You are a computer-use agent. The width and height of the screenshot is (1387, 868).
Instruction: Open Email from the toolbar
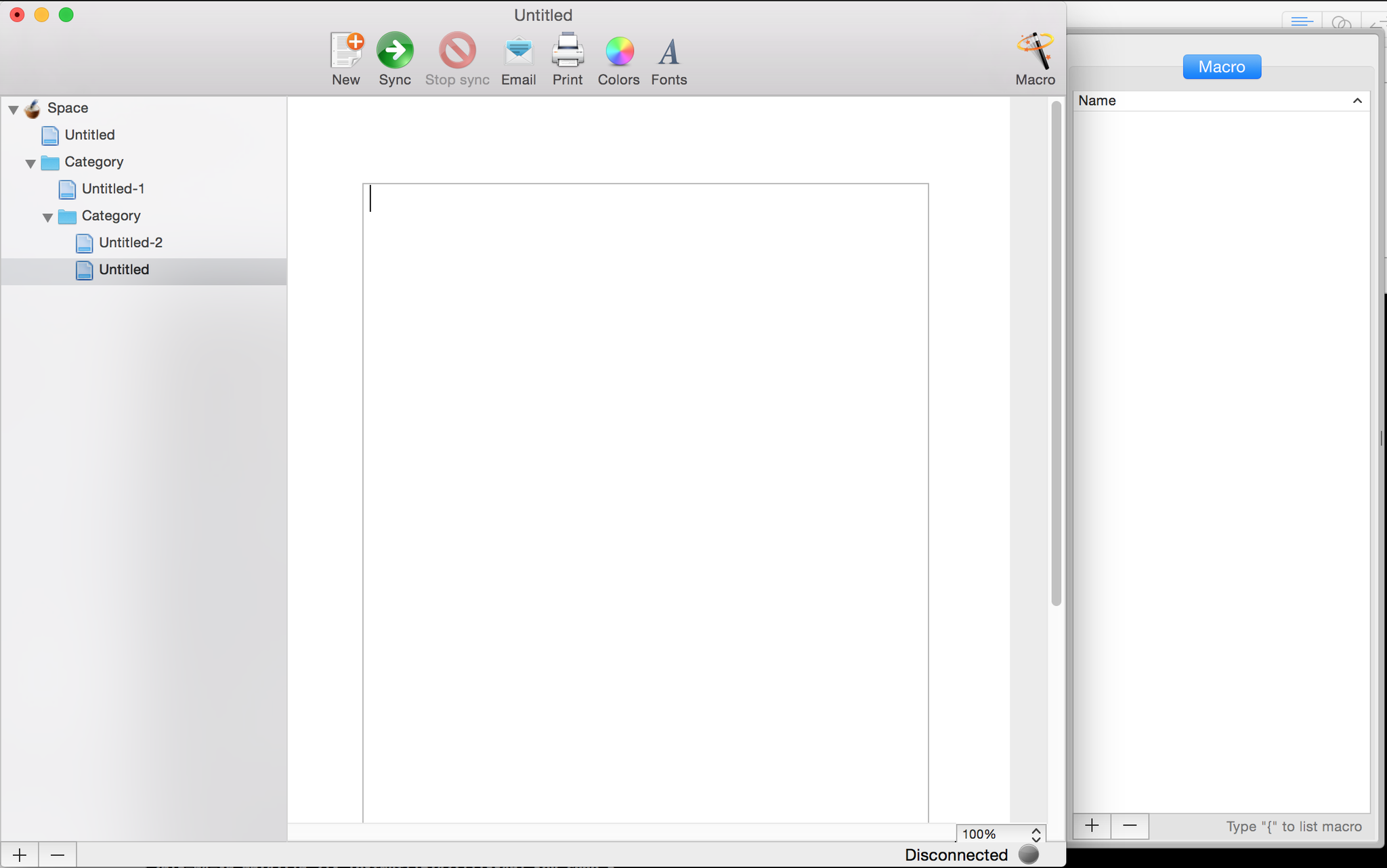point(518,51)
